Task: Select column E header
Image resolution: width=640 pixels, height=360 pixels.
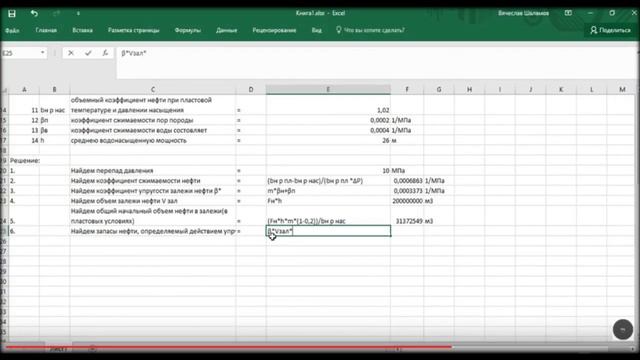Action: click(x=328, y=89)
